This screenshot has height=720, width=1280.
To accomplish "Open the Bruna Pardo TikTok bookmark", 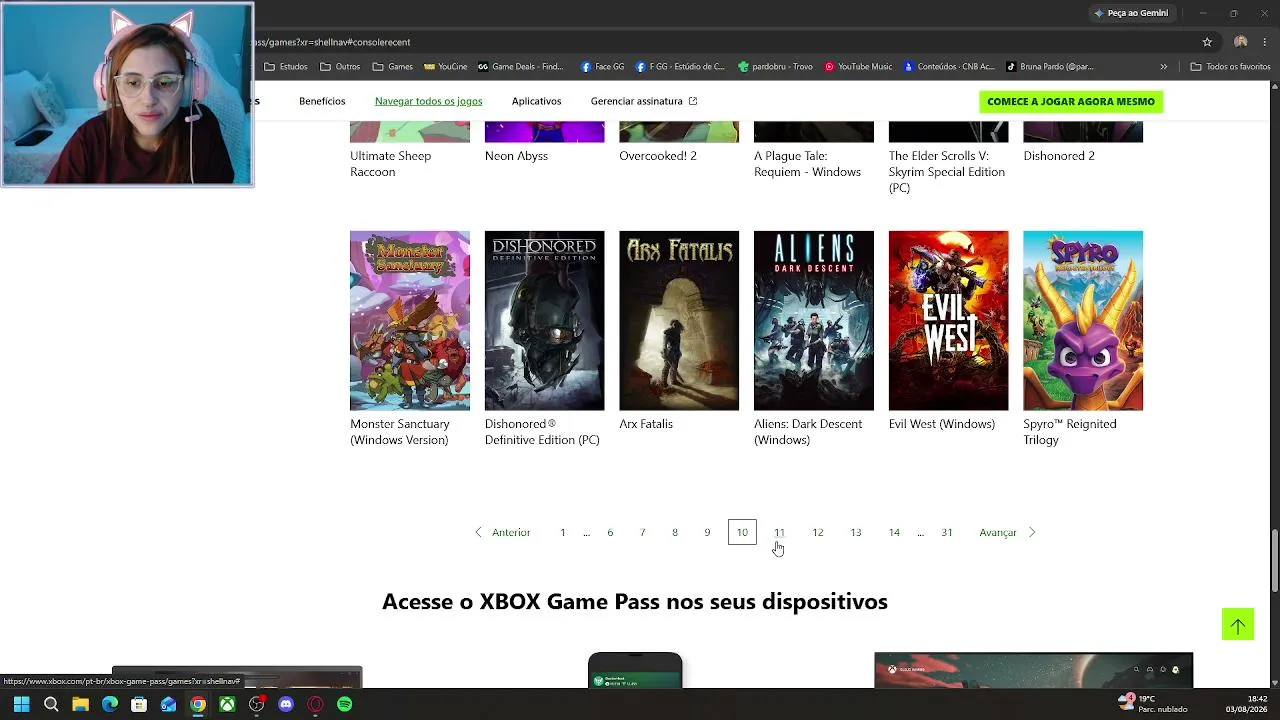I will (1049, 67).
